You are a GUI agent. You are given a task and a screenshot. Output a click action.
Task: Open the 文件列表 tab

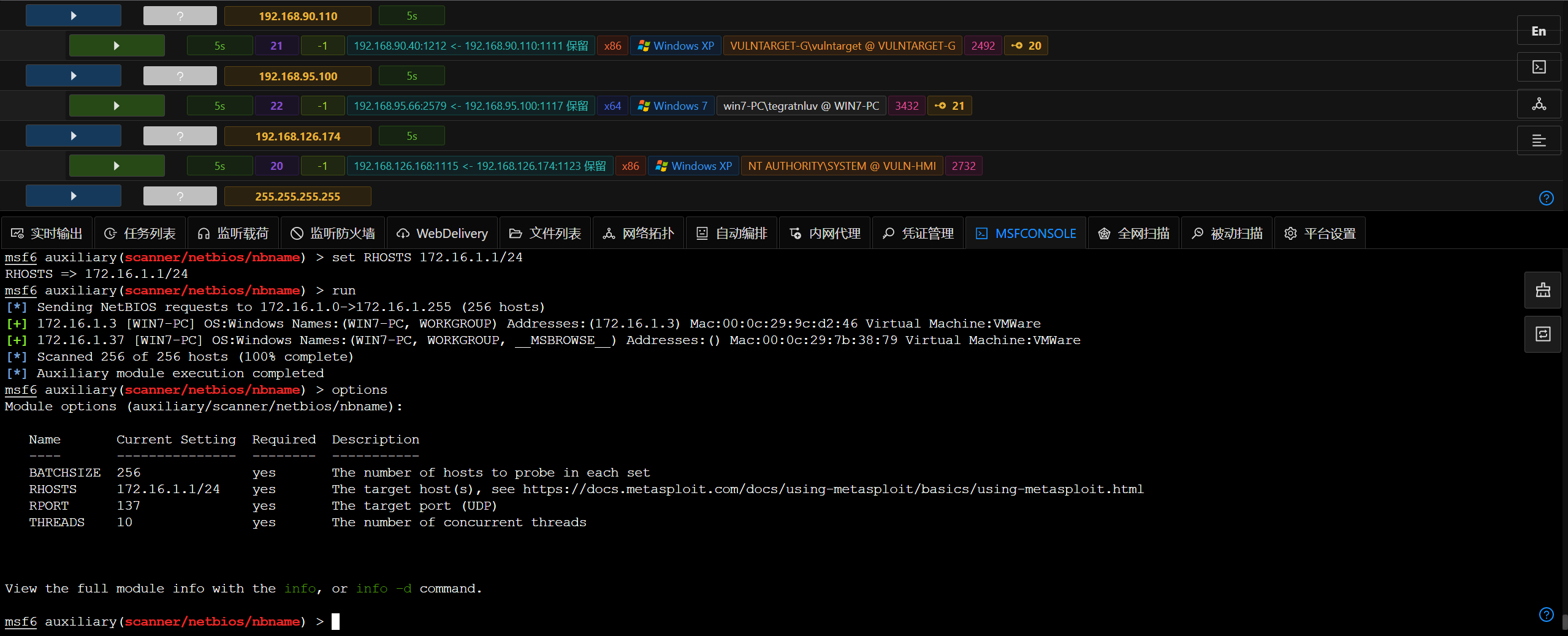tap(545, 234)
